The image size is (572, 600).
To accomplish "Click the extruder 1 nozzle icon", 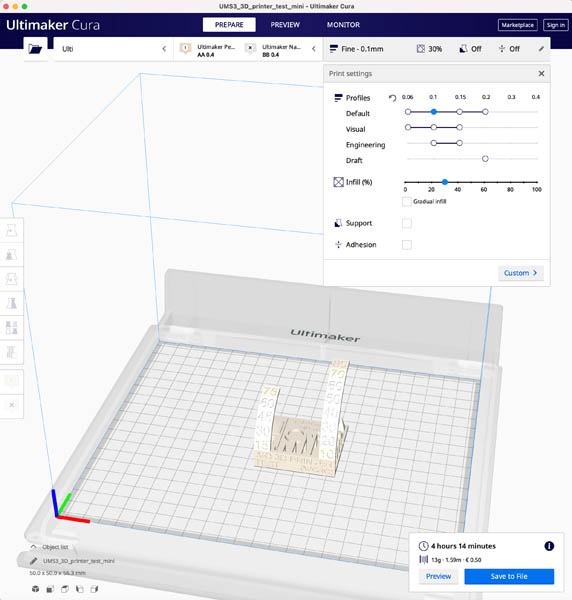I will (x=186, y=49).
